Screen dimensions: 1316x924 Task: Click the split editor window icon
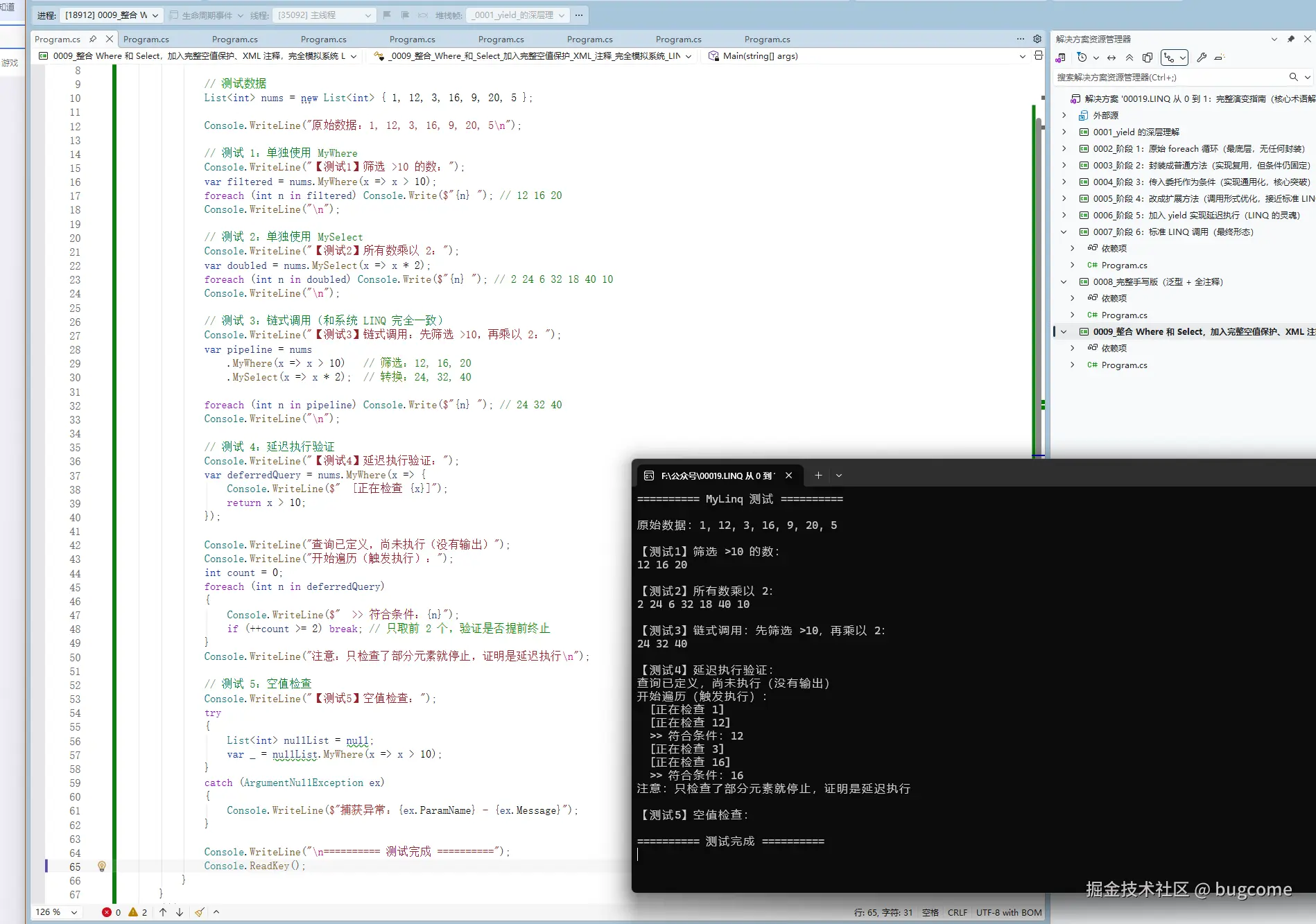coord(1038,55)
